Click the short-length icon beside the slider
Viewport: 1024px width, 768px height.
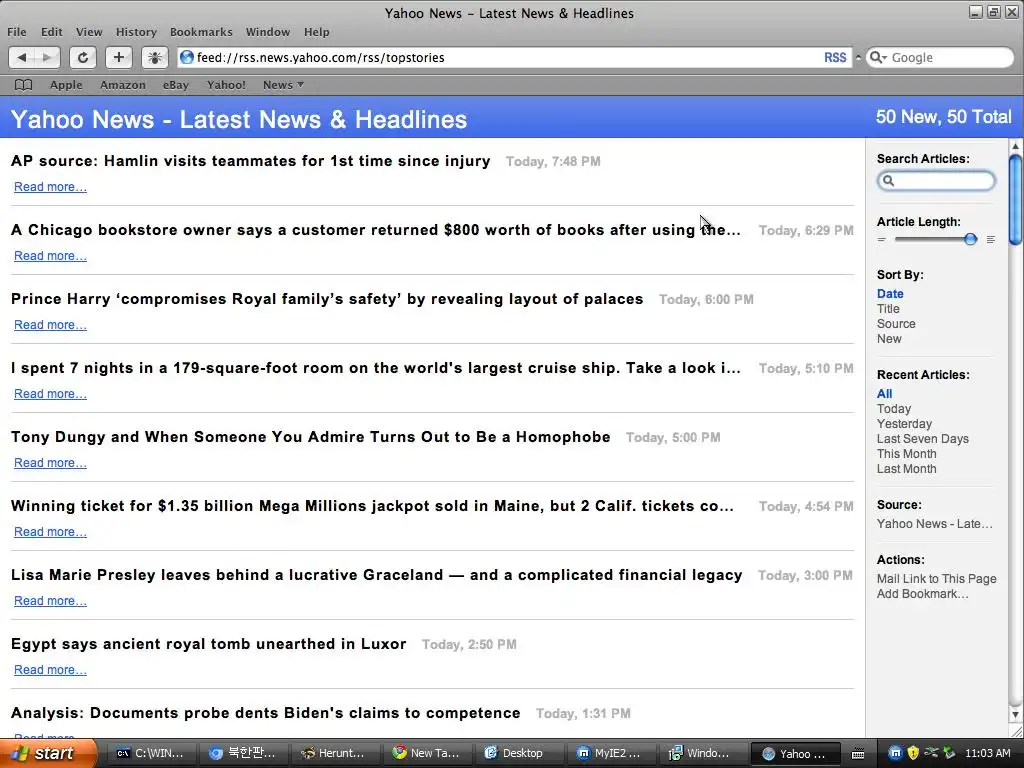(x=882, y=240)
